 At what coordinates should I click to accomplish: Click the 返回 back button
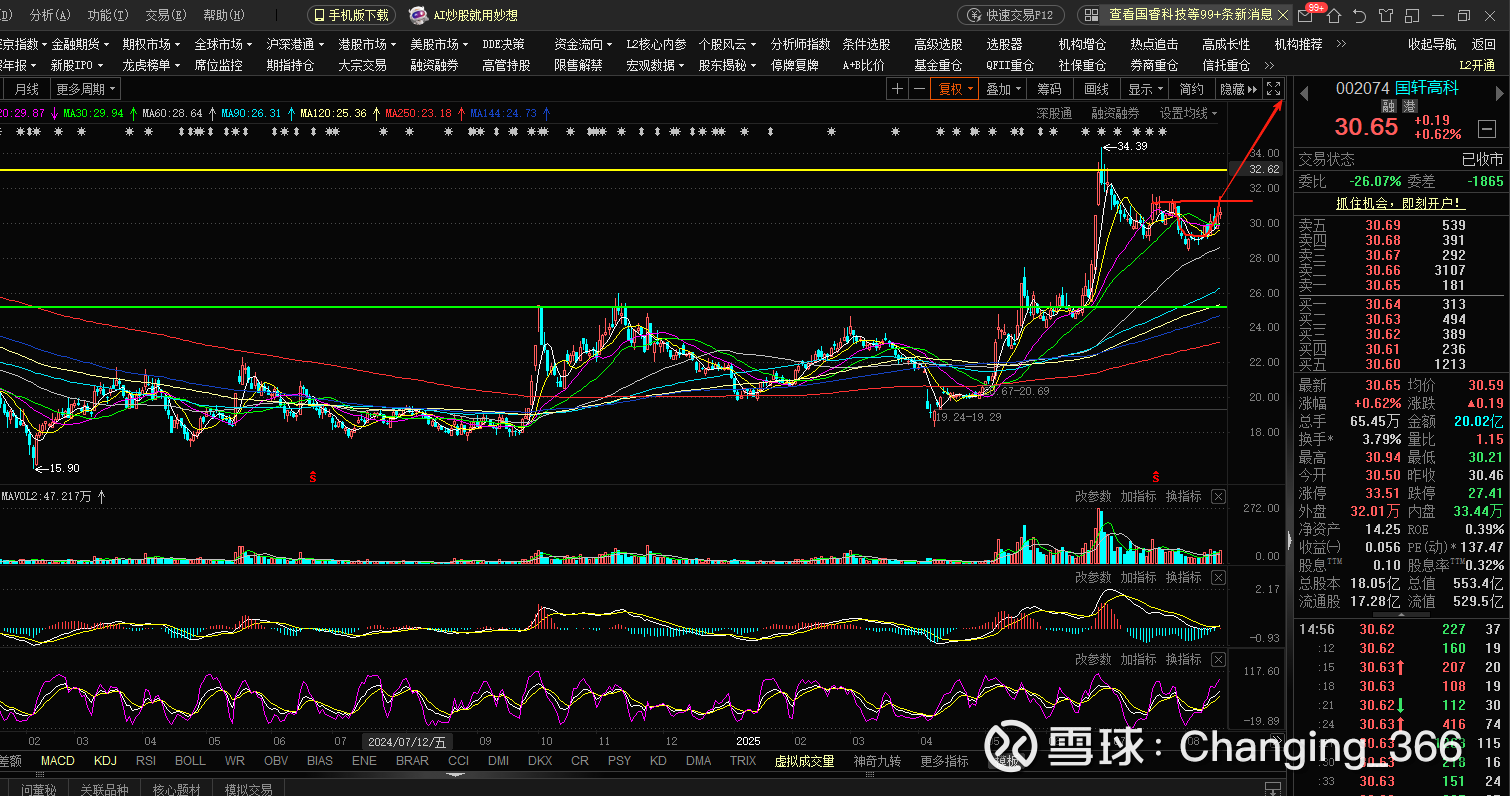point(1484,44)
